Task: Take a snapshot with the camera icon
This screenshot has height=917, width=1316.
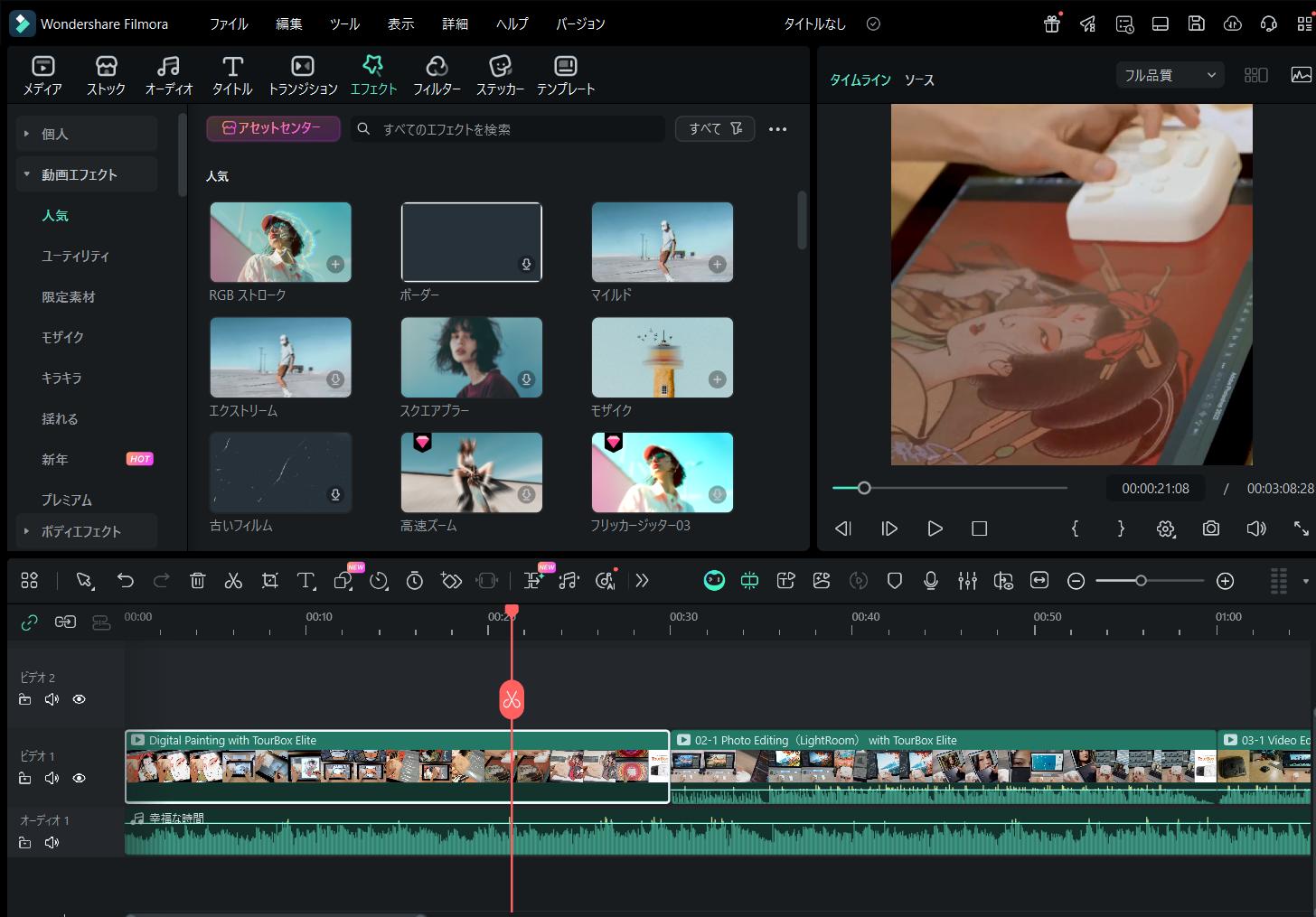Action: click(x=1211, y=529)
